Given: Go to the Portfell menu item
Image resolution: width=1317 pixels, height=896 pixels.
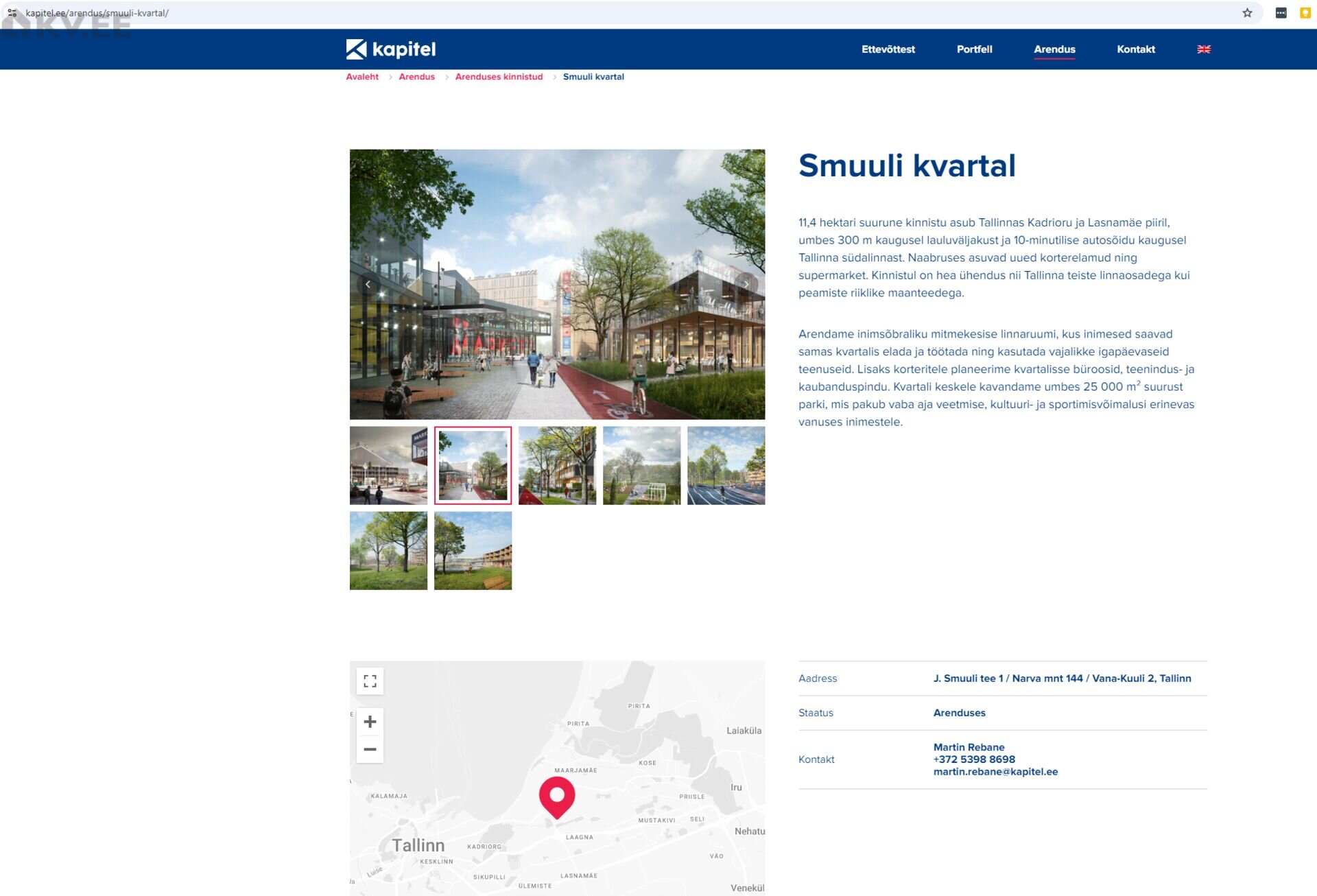Looking at the screenshot, I should (974, 49).
